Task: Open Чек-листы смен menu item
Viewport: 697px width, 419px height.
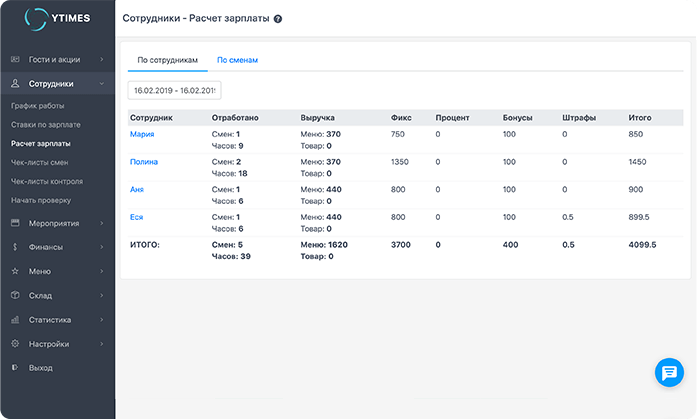Action: (x=42, y=163)
